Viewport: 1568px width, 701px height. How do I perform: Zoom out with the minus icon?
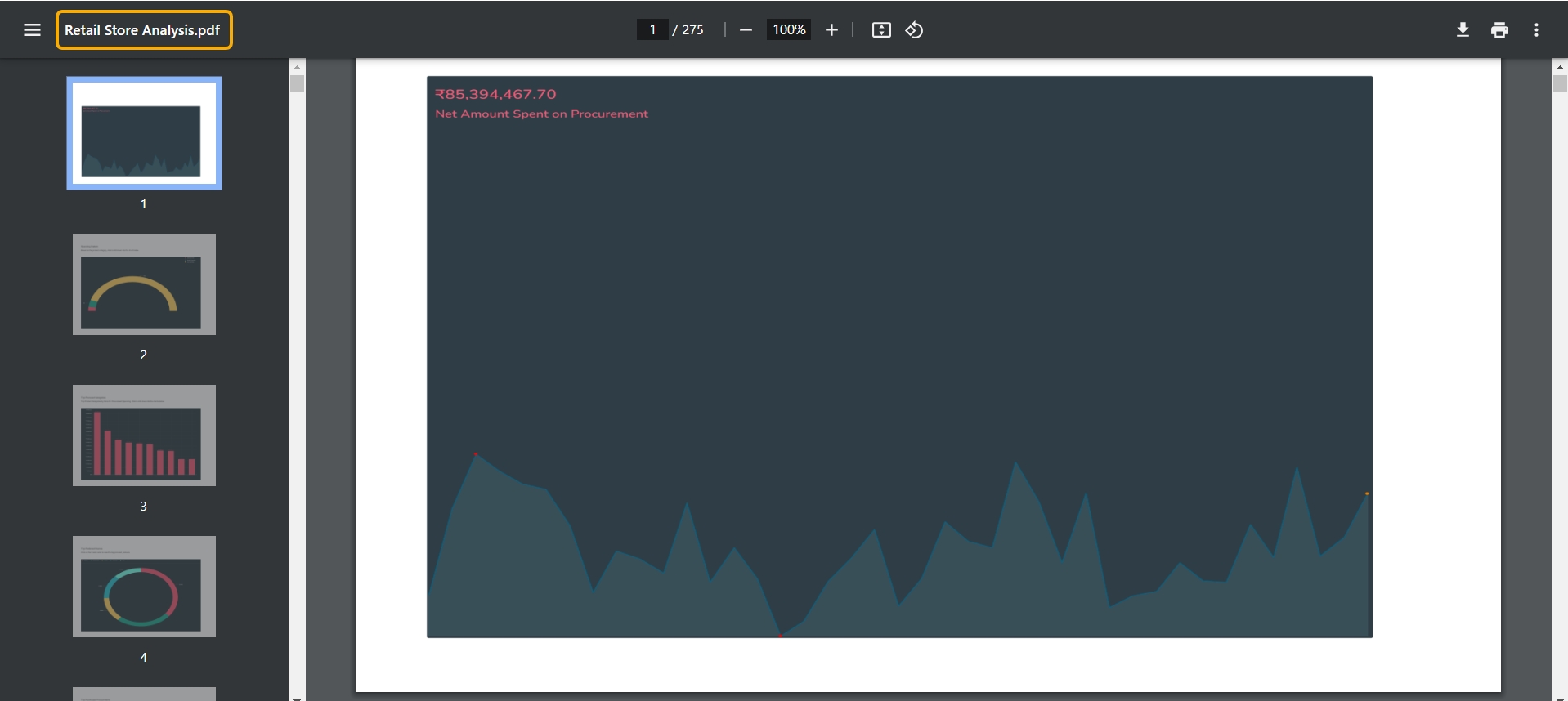coord(746,30)
